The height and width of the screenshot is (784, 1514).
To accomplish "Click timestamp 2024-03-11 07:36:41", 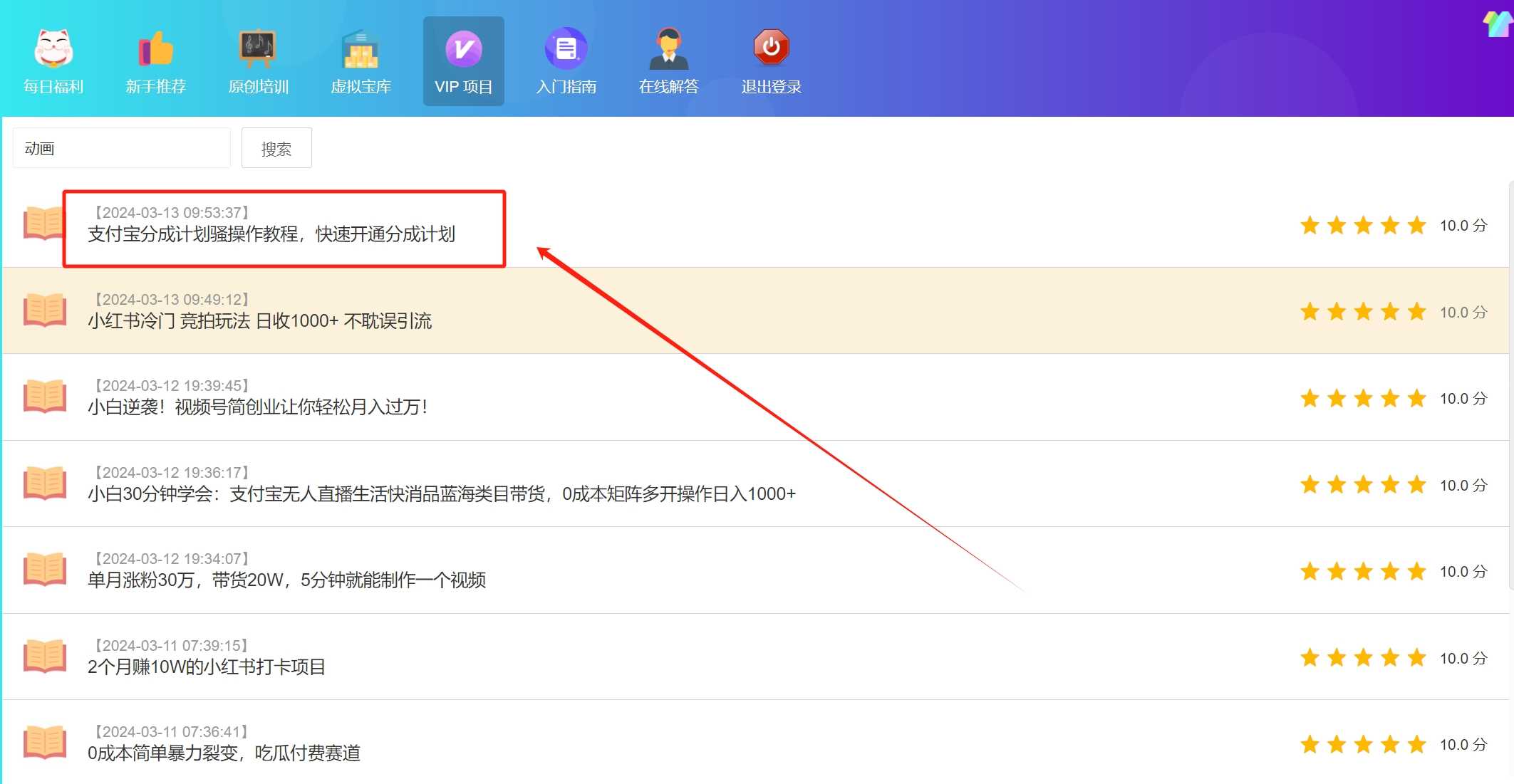I will [x=172, y=732].
